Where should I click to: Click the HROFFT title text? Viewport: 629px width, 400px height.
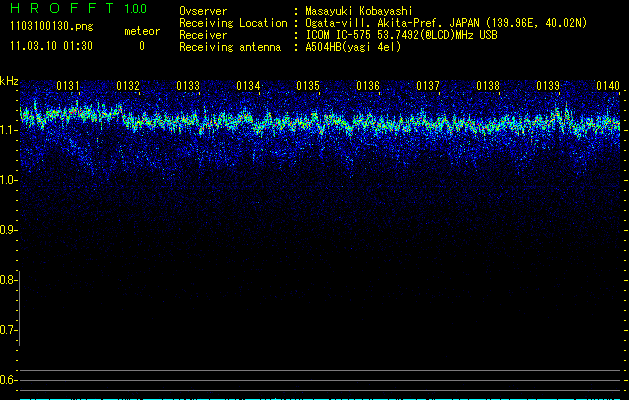tap(59, 10)
